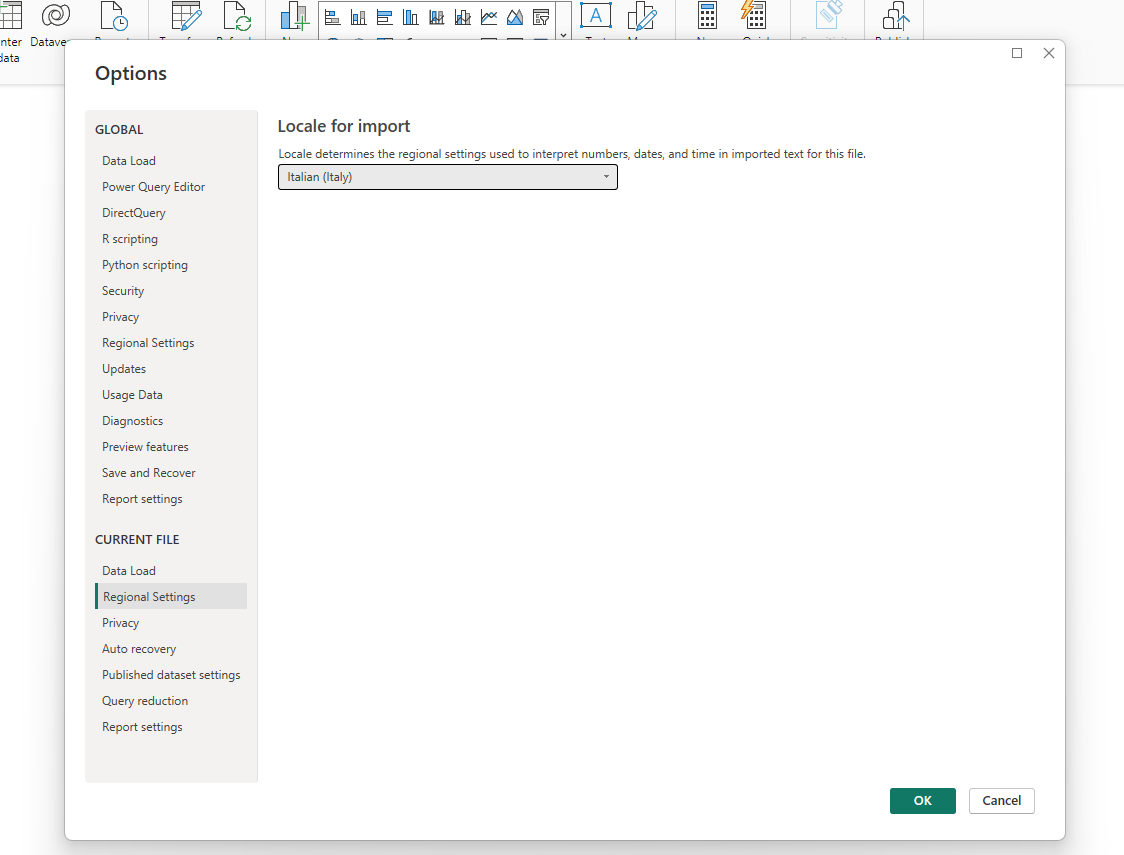
Task: Close the Options dialog with X
Action: click(x=1049, y=53)
